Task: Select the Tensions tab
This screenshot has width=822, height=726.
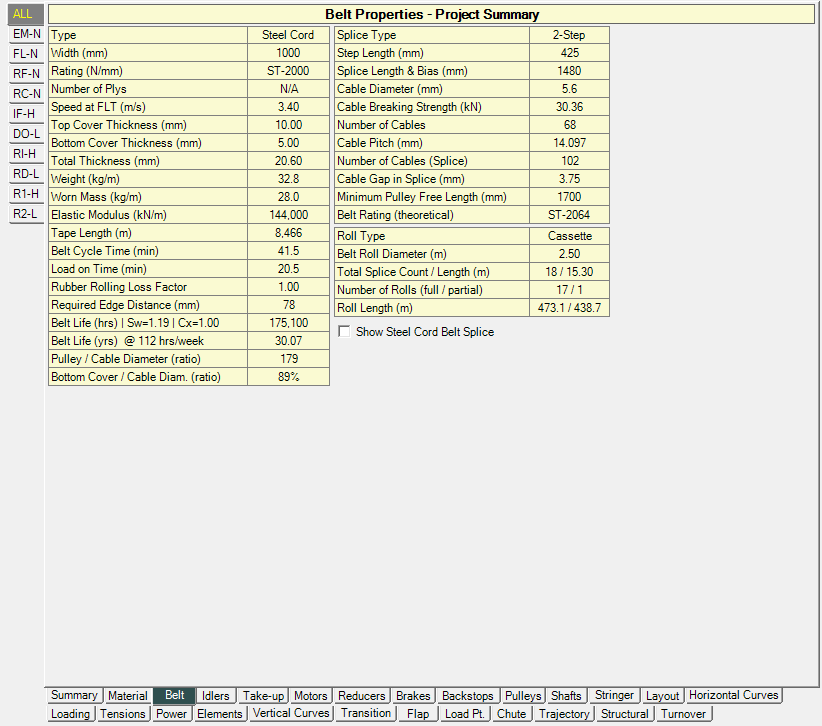Action: (123, 714)
